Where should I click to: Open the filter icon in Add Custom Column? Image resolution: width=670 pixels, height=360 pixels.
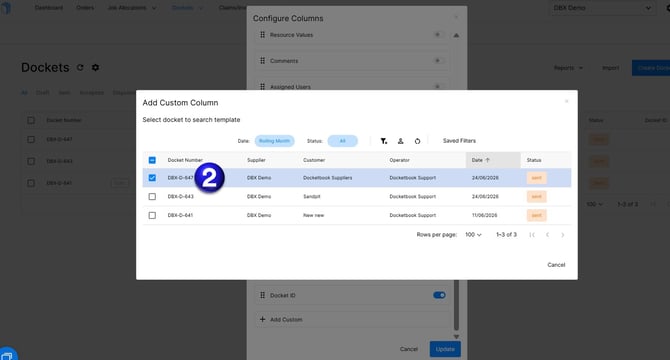tap(384, 141)
